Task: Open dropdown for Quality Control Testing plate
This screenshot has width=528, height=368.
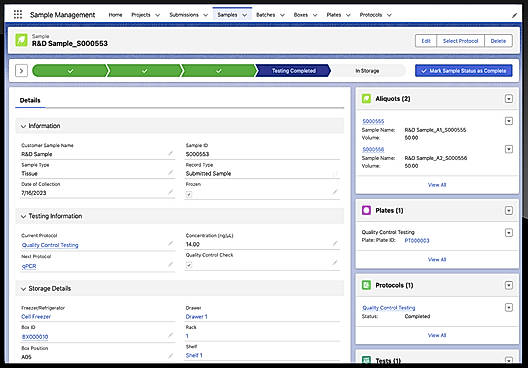Action: coord(509,233)
